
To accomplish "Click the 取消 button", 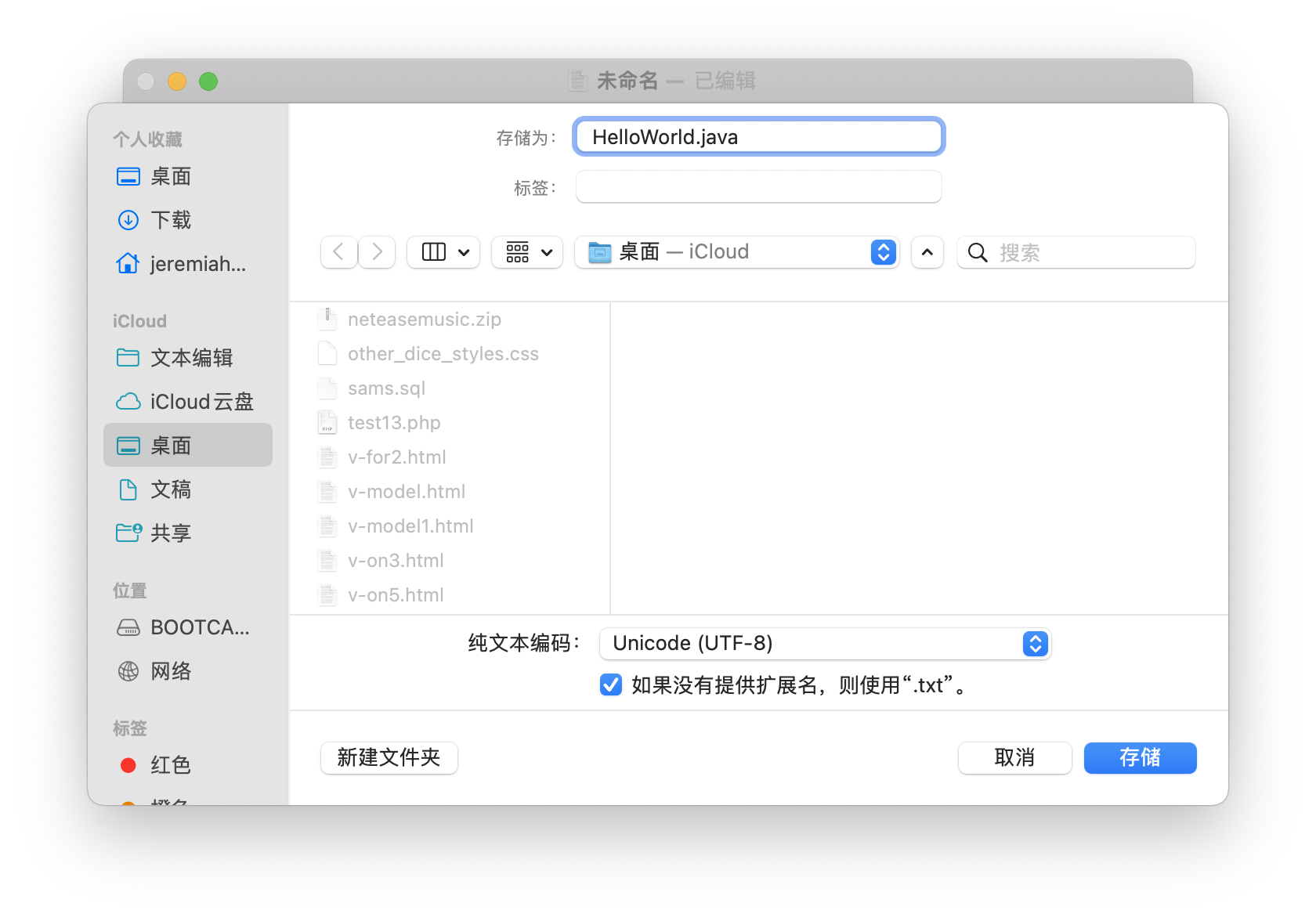I will (x=1014, y=758).
